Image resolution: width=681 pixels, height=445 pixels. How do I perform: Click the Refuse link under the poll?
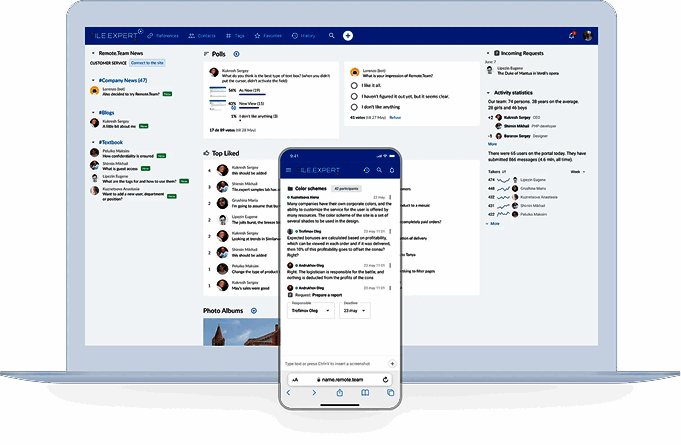point(395,118)
